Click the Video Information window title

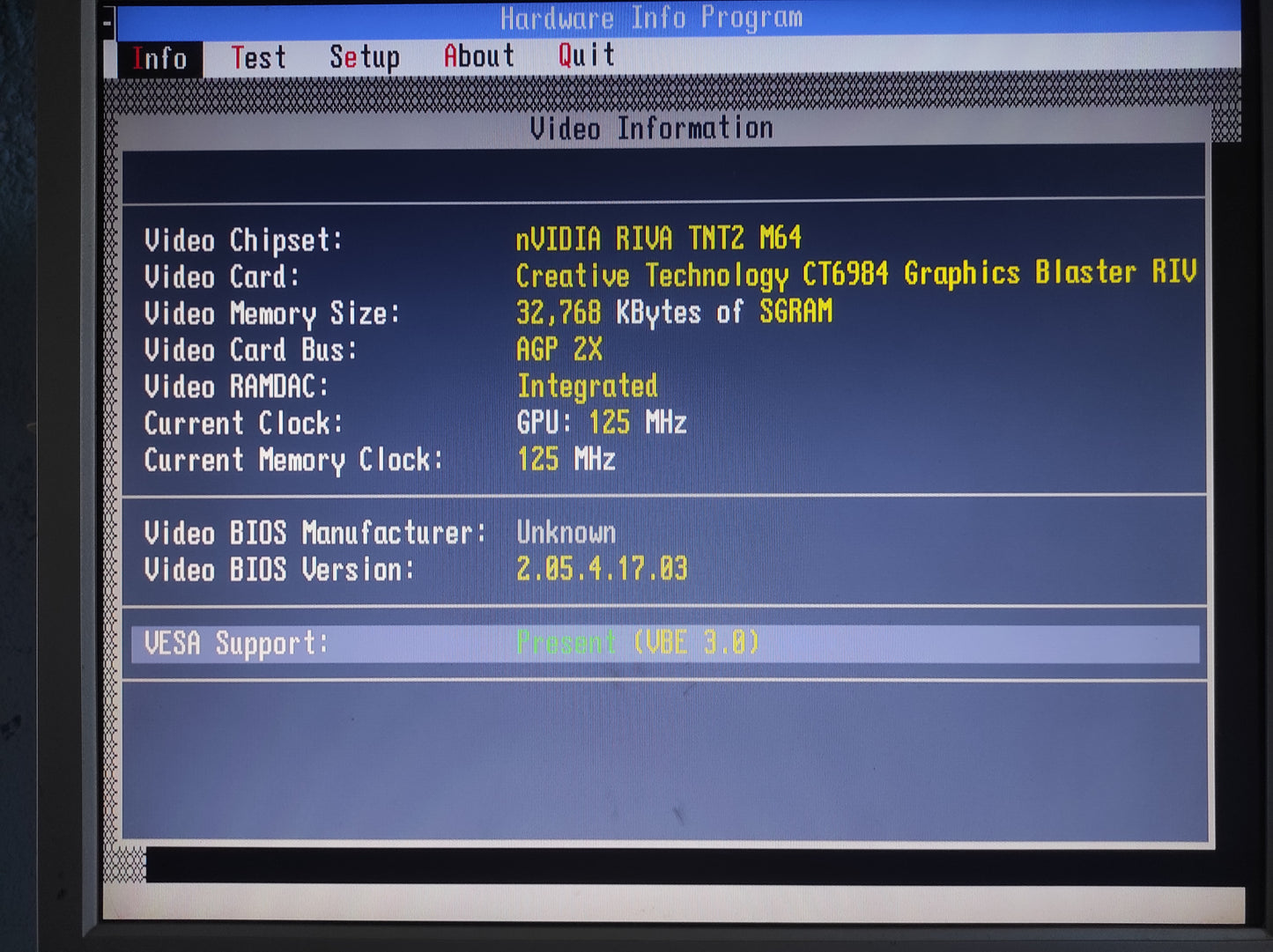point(651,129)
